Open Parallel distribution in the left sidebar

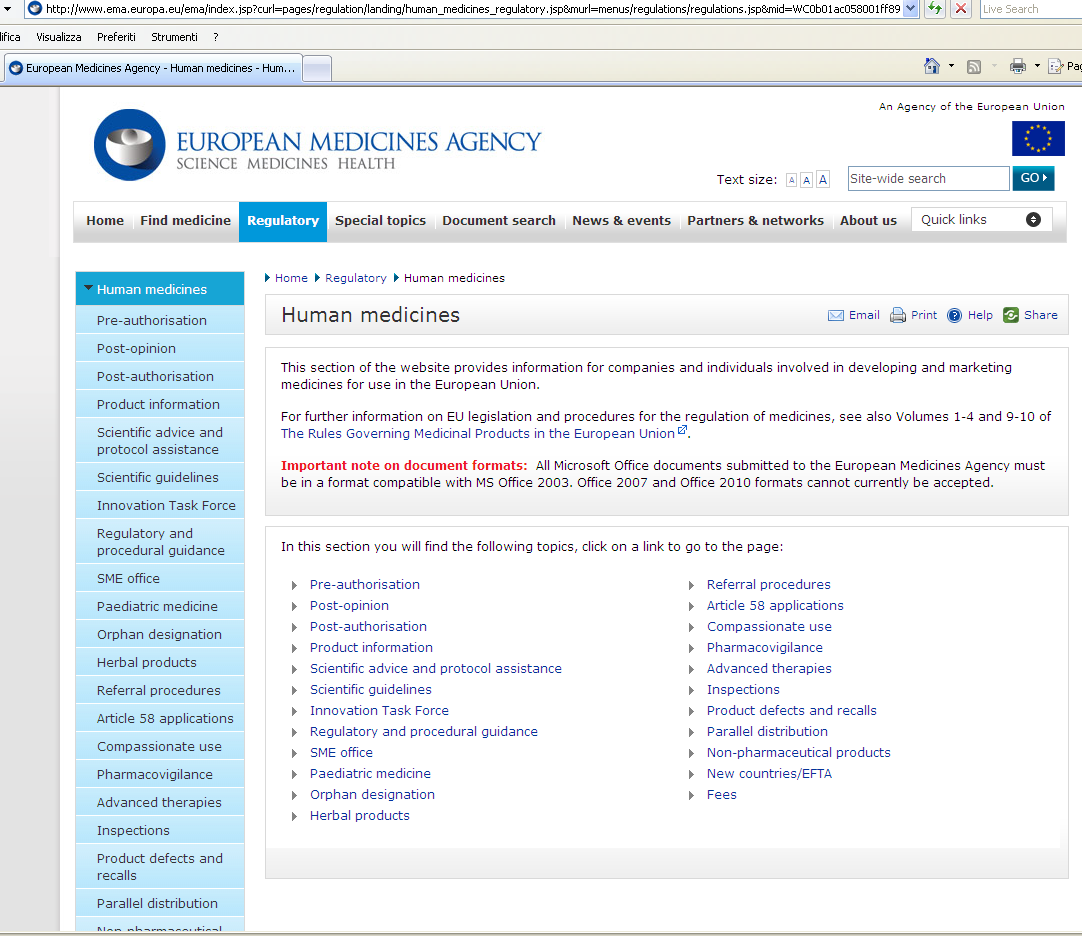[x=160, y=904]
